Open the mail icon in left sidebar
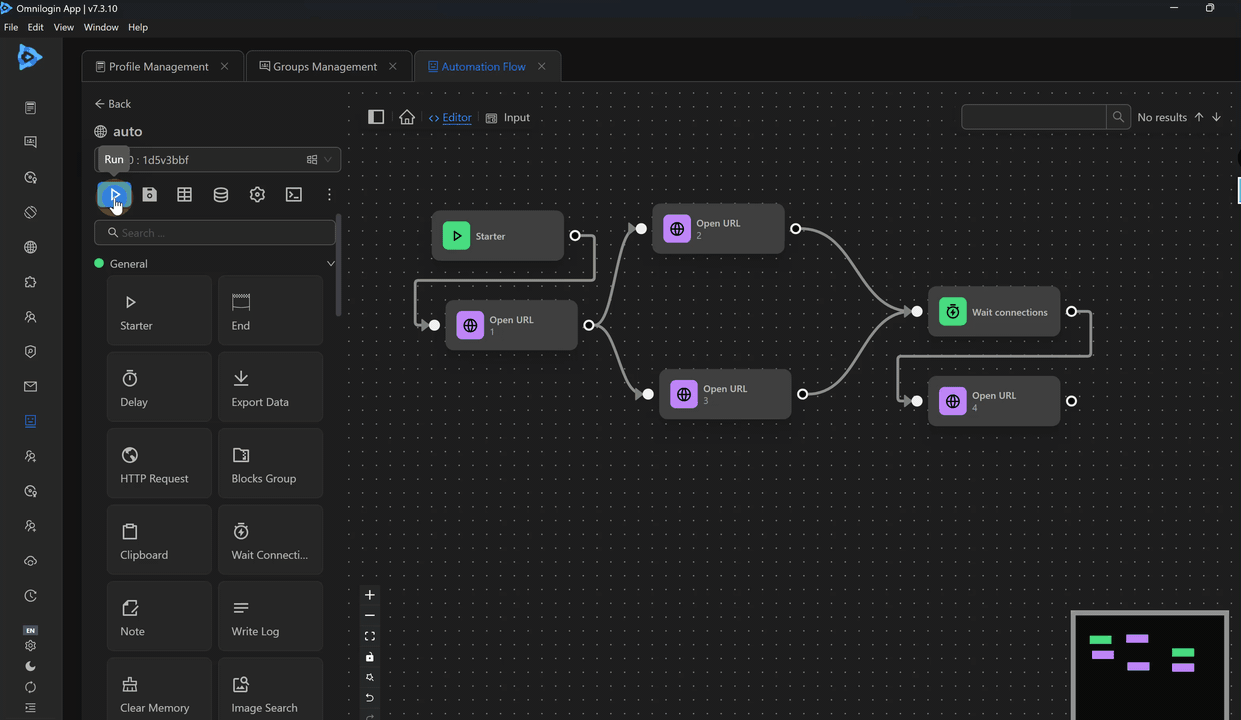Screen dimensions: 1241x720 (30, 387)
